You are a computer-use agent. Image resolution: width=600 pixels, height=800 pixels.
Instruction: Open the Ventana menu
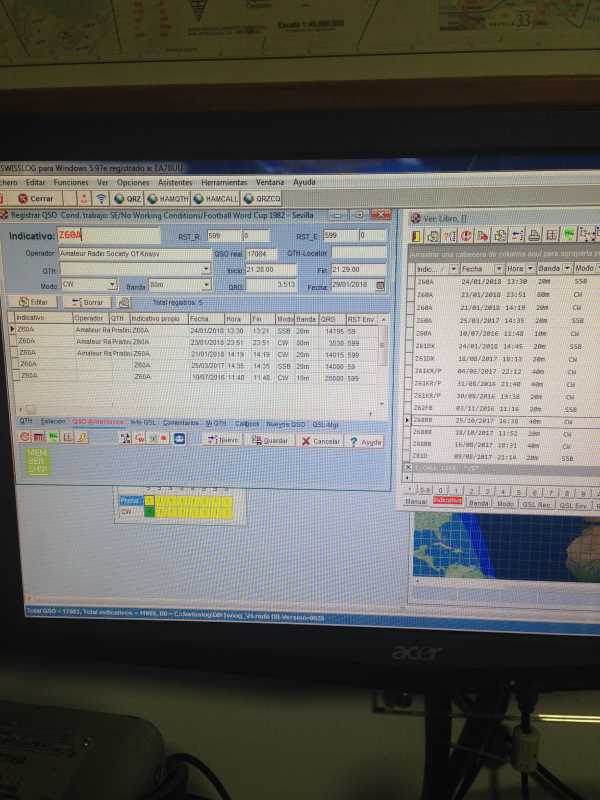tap(270, 182)
